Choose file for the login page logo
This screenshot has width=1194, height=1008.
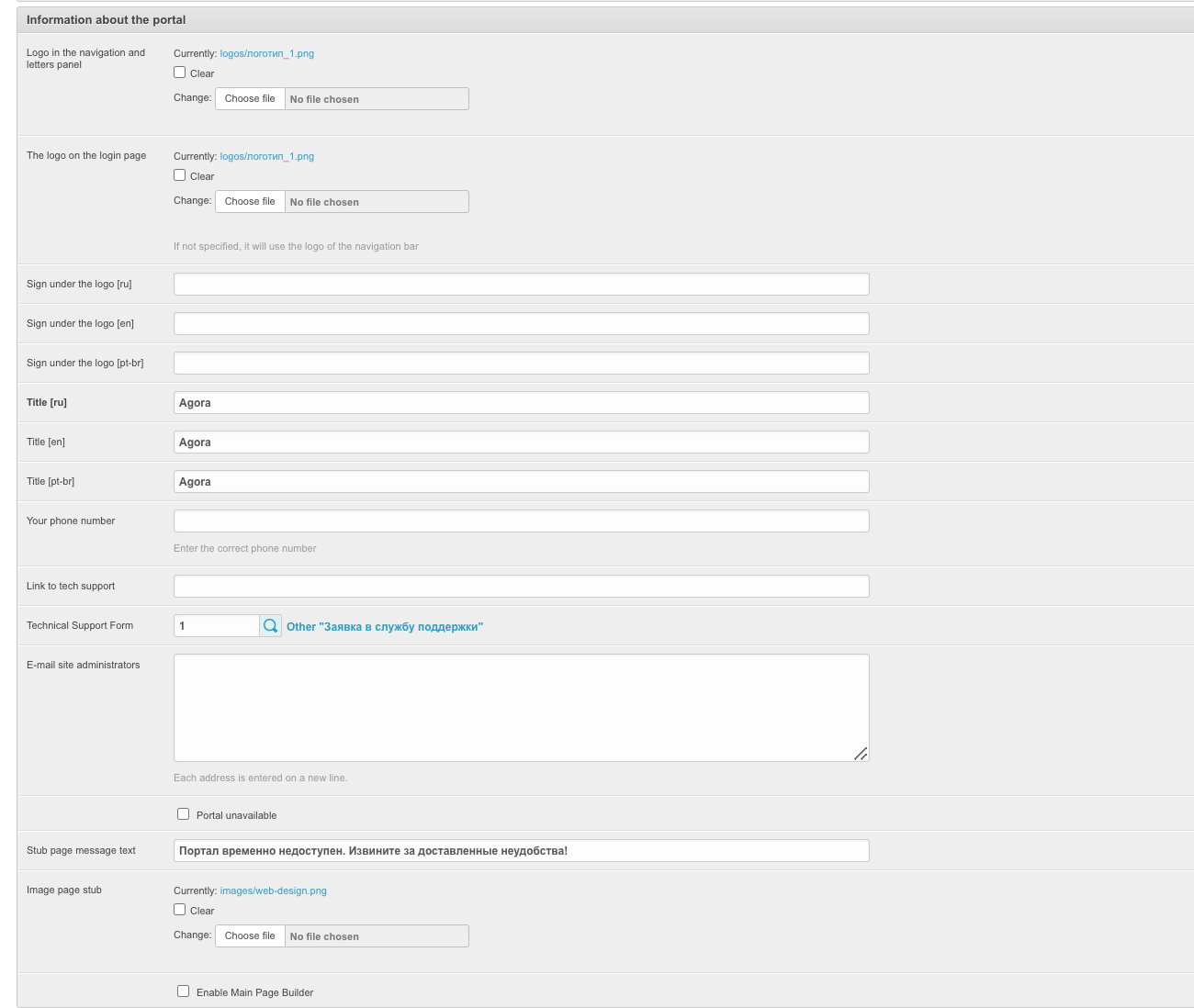250,202
